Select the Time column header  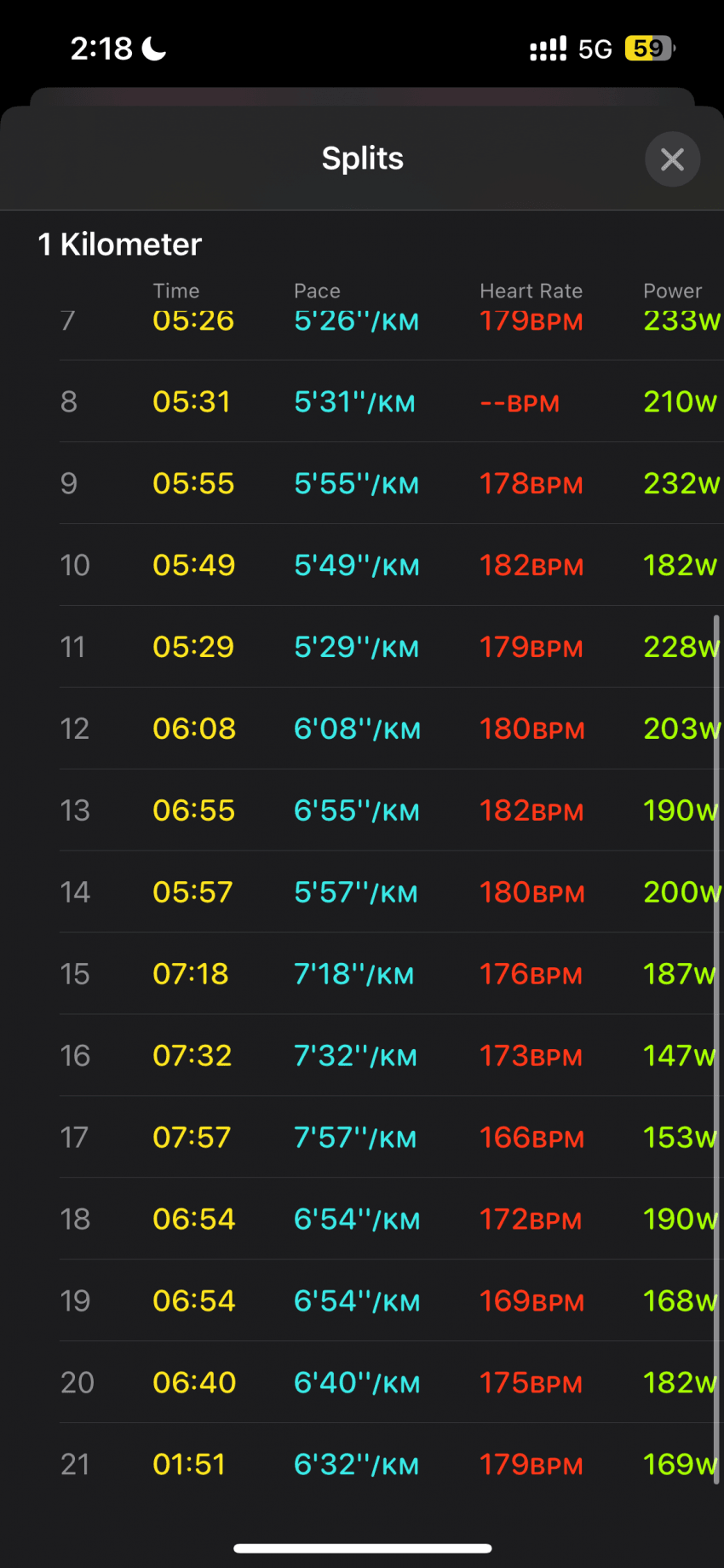coord(176,291)
